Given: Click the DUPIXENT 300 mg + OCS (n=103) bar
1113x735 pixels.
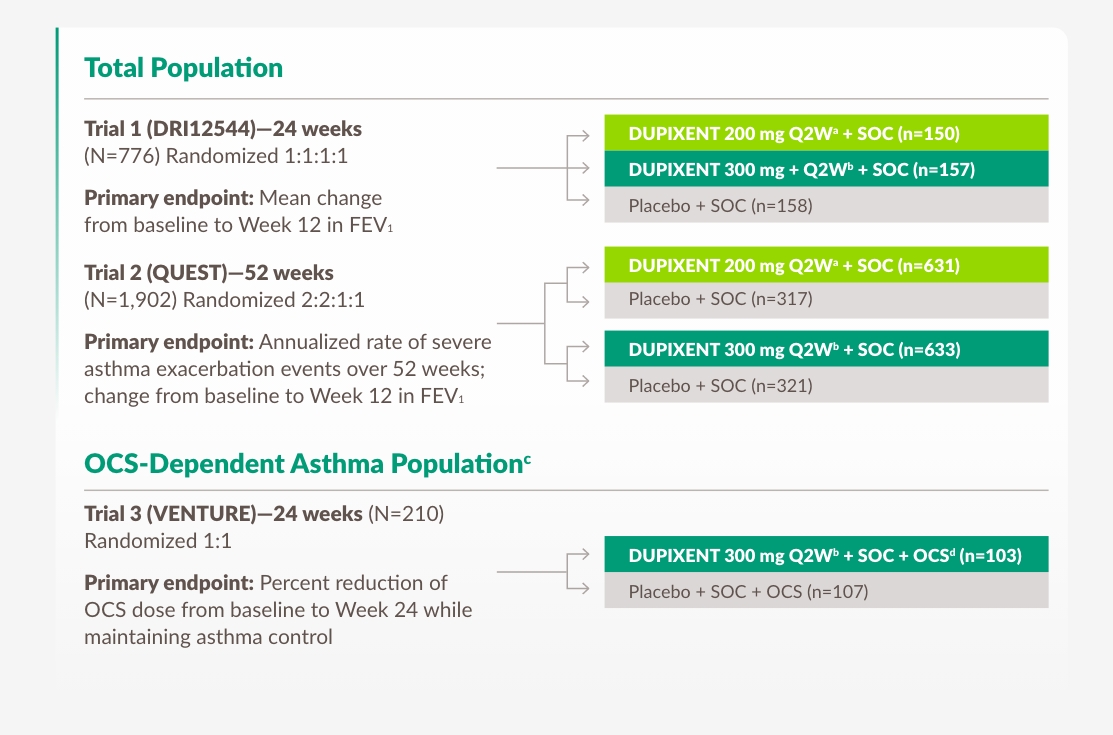Looking at the screenshot, I should coord(826,555).
